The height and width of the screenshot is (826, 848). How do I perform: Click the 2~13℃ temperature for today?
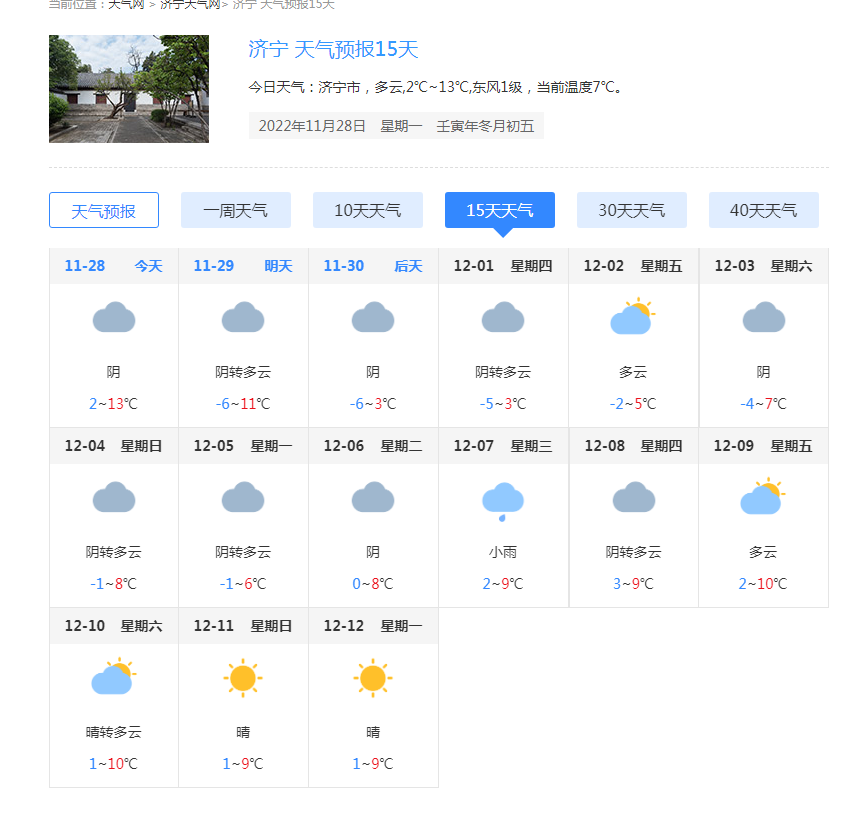pos(114,404)
